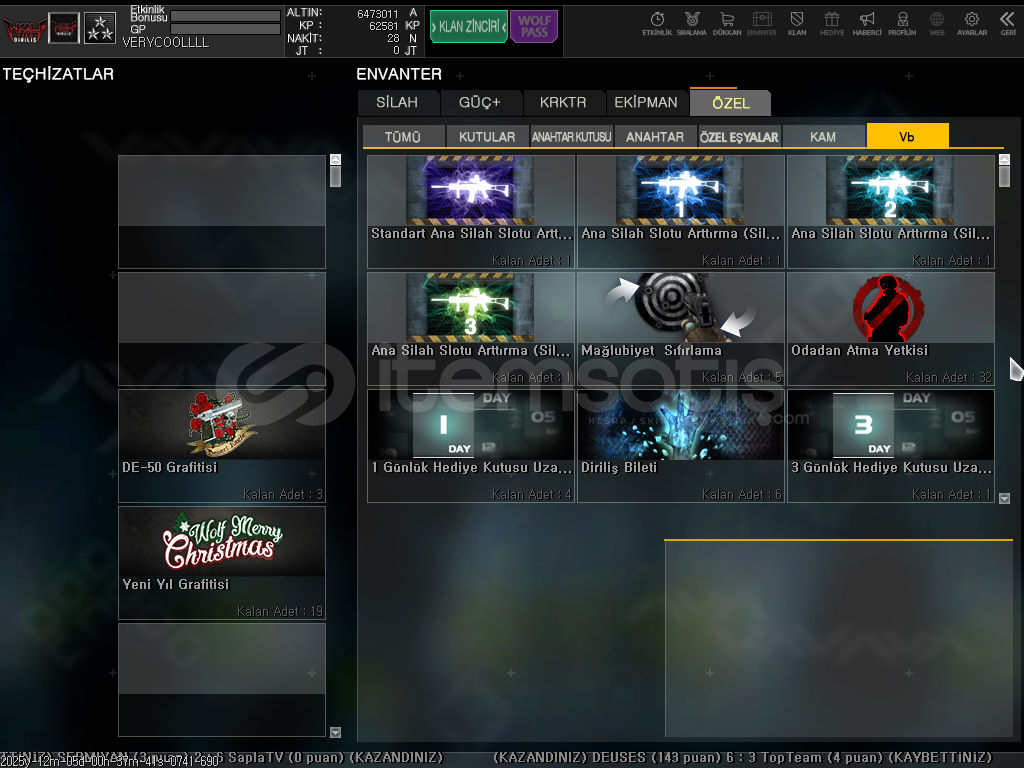1024x768 pixels.
Task: Switch to the SİLAH inventory tab
Action: coord(398,102)
